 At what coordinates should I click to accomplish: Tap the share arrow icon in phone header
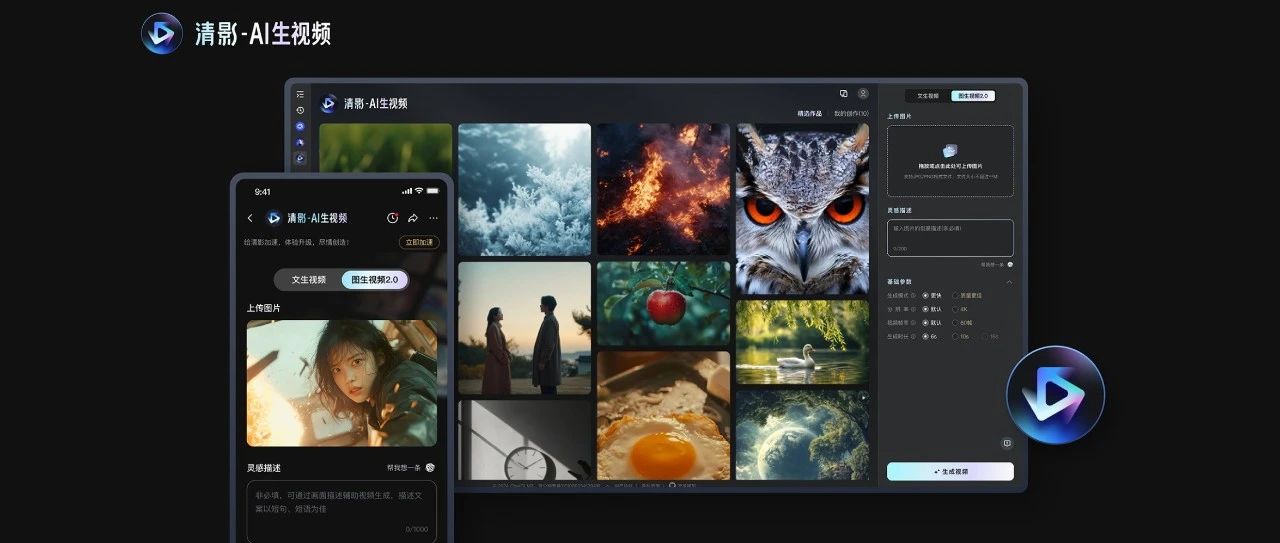click(412, 218)
